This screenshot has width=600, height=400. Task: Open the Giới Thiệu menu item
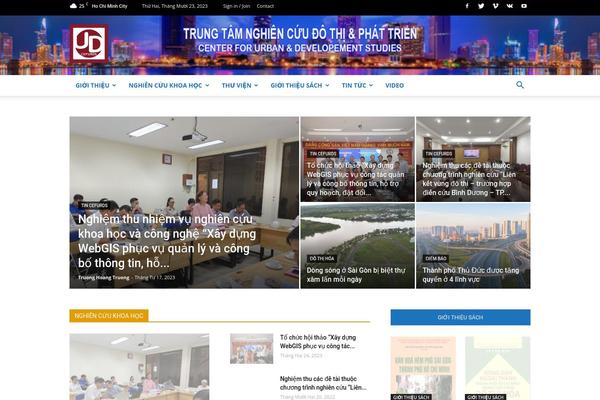pos(92,85)
